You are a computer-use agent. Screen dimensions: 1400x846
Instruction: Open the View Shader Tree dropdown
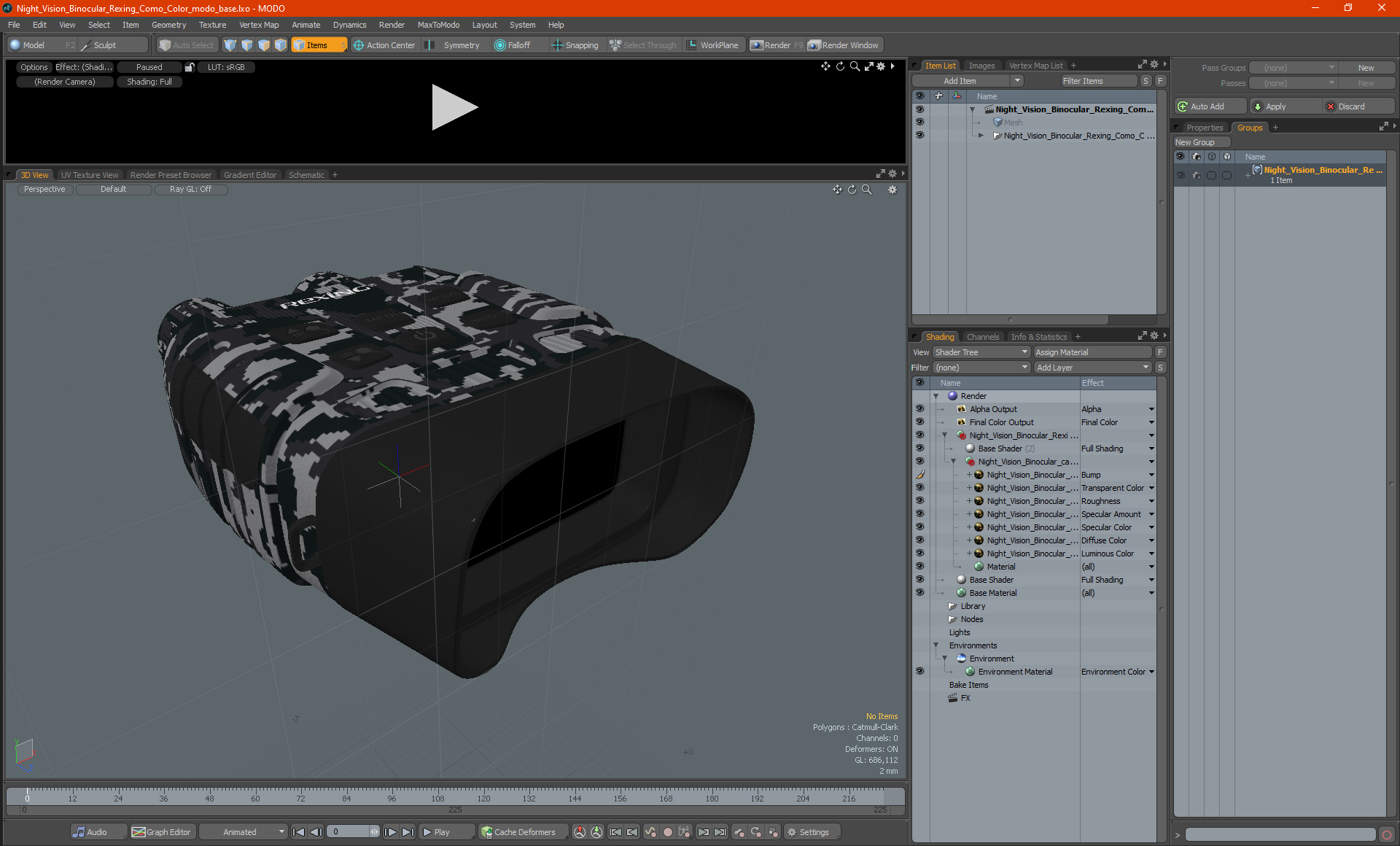(981, 352)
